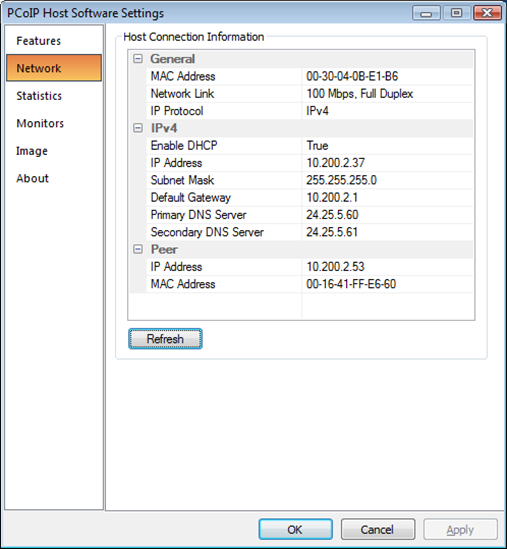Collapse the IPv4 group
This screenshot has width=507, height=549.
click(x=138, y=128)
